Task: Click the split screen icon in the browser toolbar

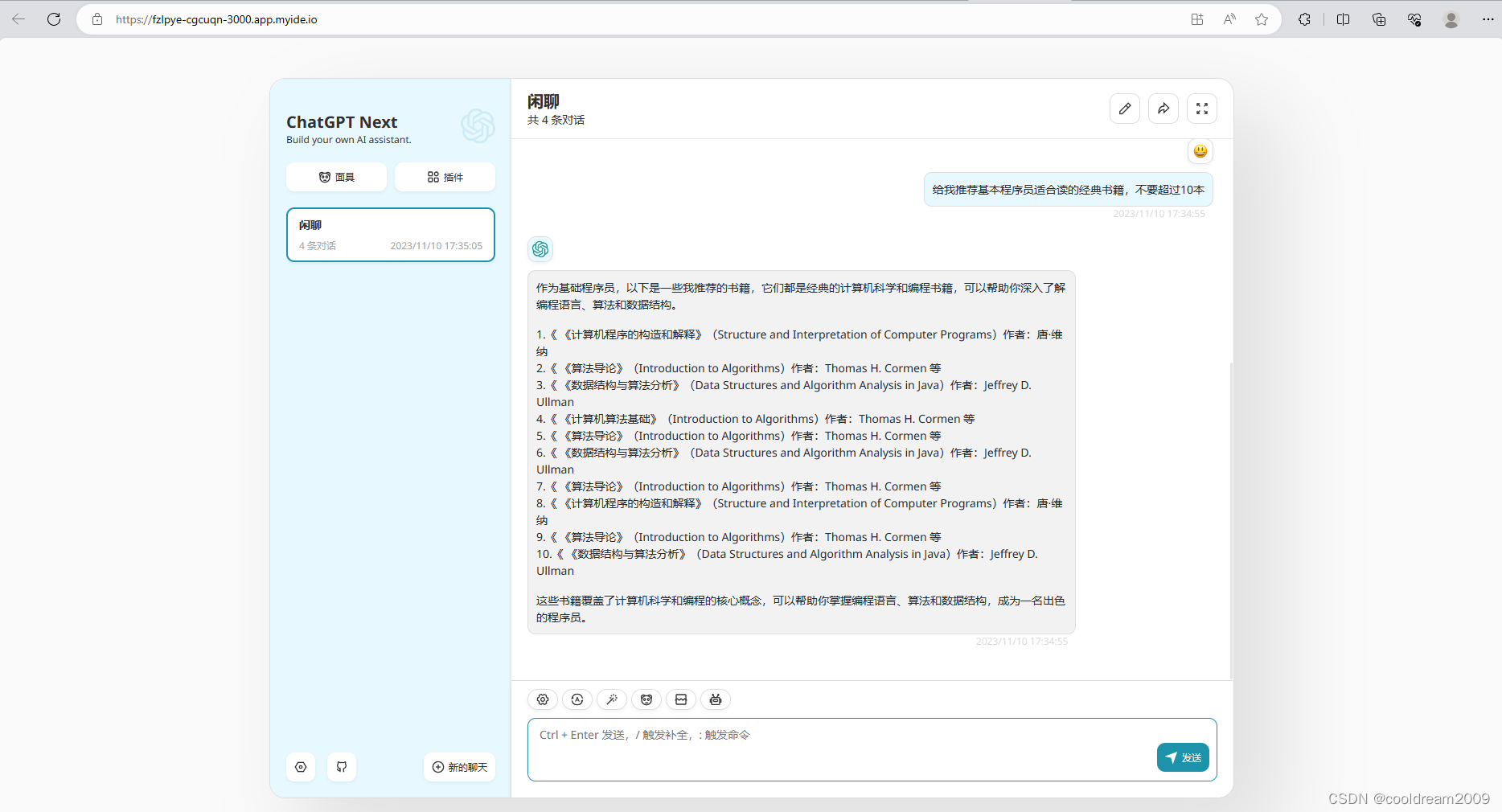Action: [x=1343, y=19]
